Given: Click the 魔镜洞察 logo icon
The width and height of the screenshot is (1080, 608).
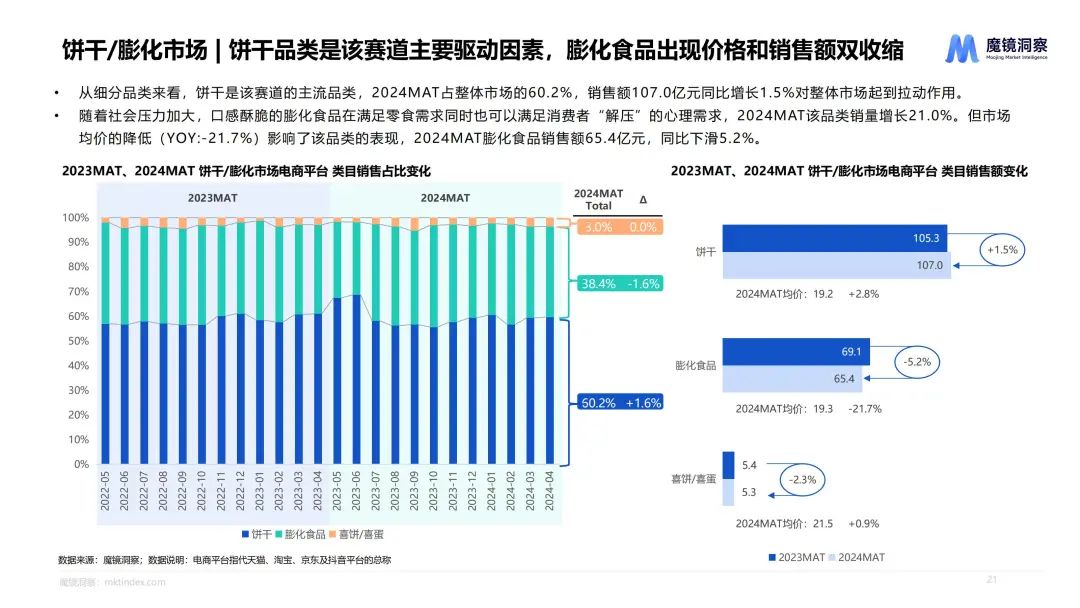Looking at the screenshot, I should (962, 48).
